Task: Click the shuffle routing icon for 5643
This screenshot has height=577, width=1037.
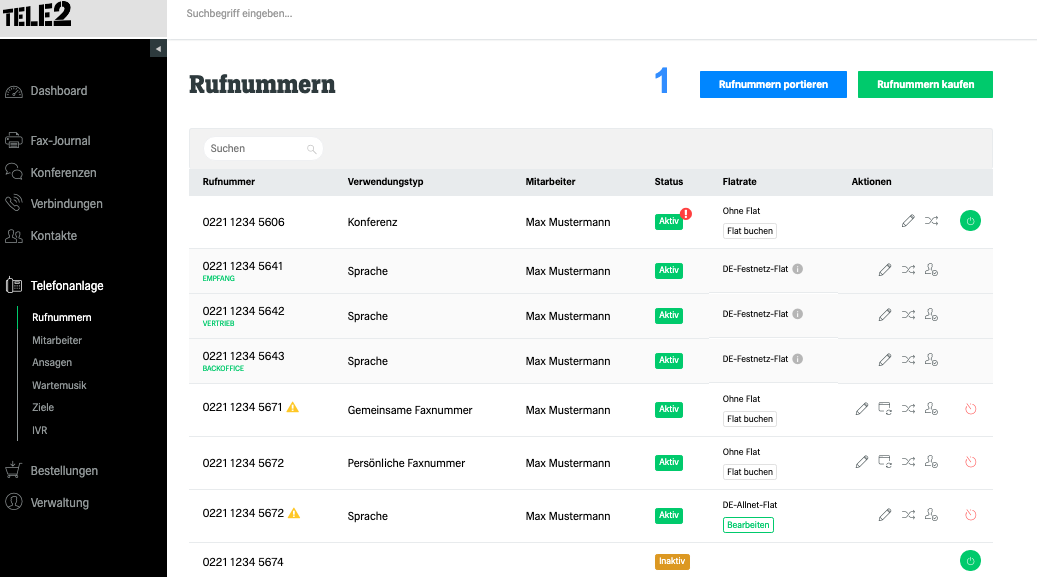Action: [x=908, y=360]
